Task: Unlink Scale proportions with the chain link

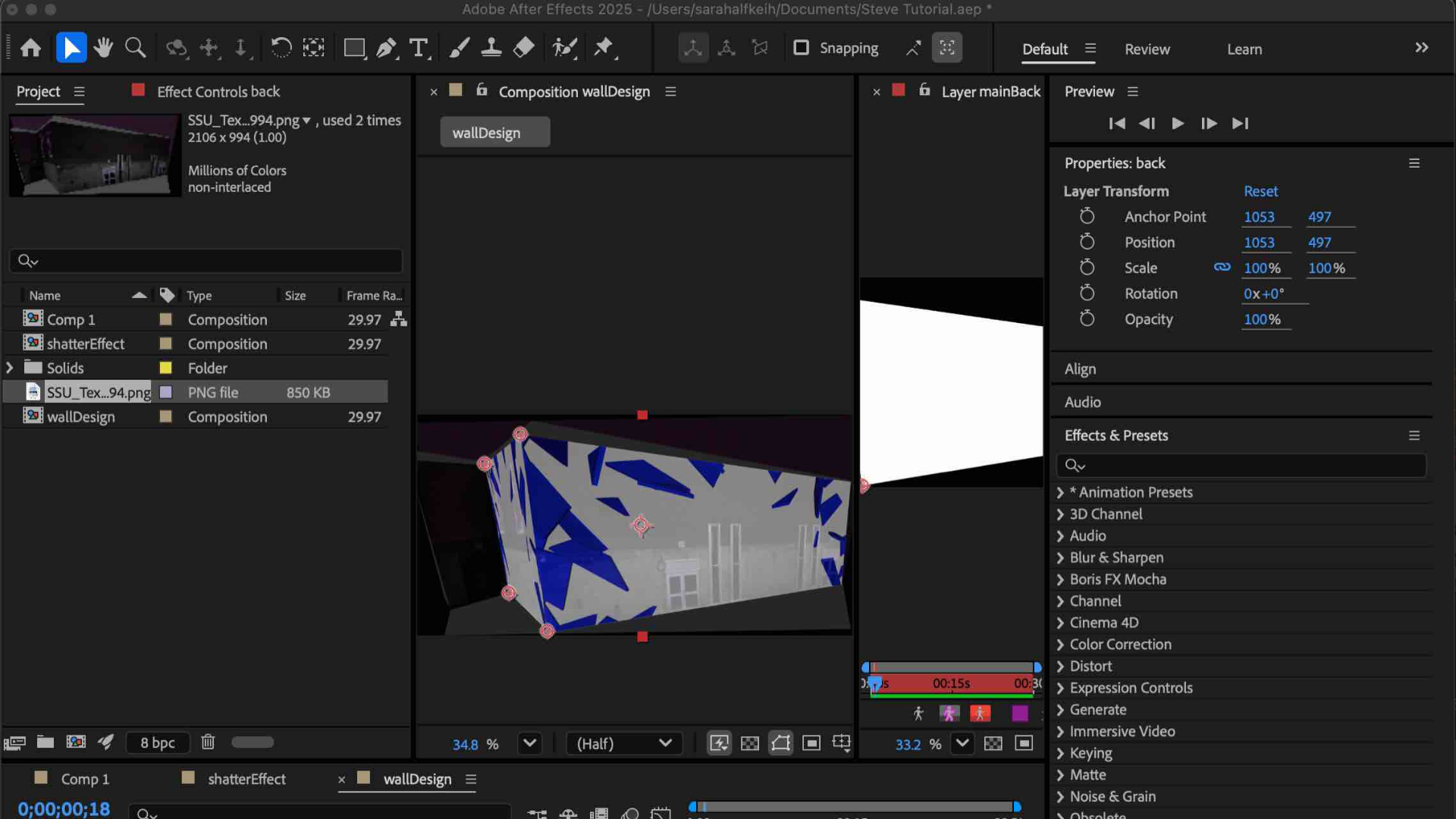Action: click(x=1222, y=267)
